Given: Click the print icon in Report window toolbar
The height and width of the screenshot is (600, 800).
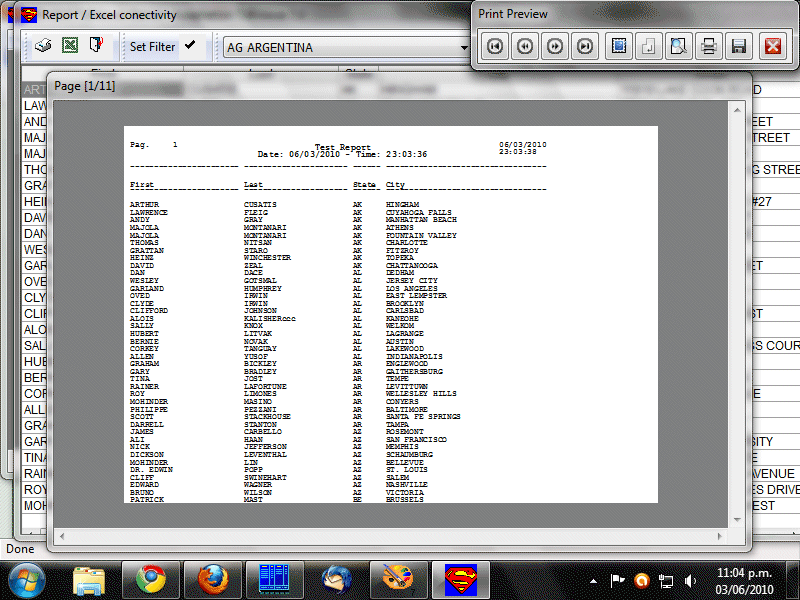Looking at the screenshot, I should pos(44,46).
